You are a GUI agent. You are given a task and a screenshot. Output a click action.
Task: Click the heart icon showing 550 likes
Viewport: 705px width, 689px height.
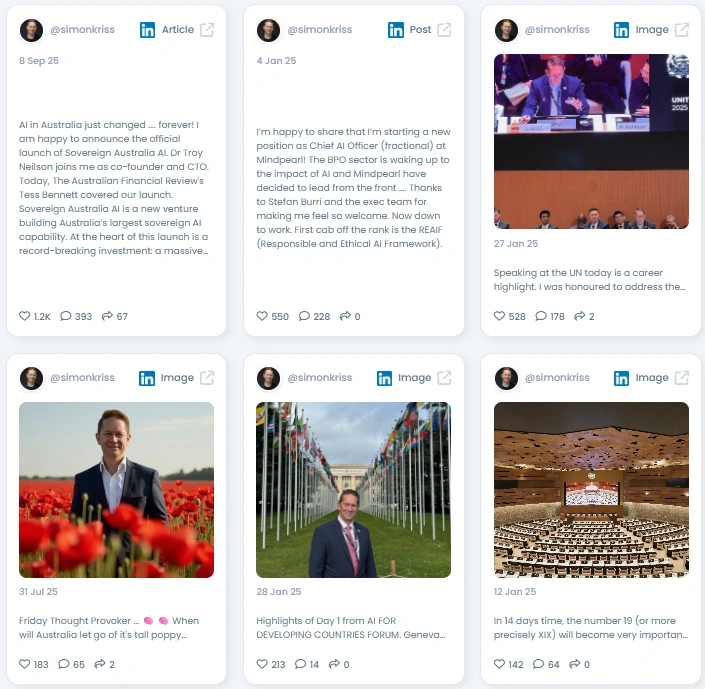[x=262, y=316]
